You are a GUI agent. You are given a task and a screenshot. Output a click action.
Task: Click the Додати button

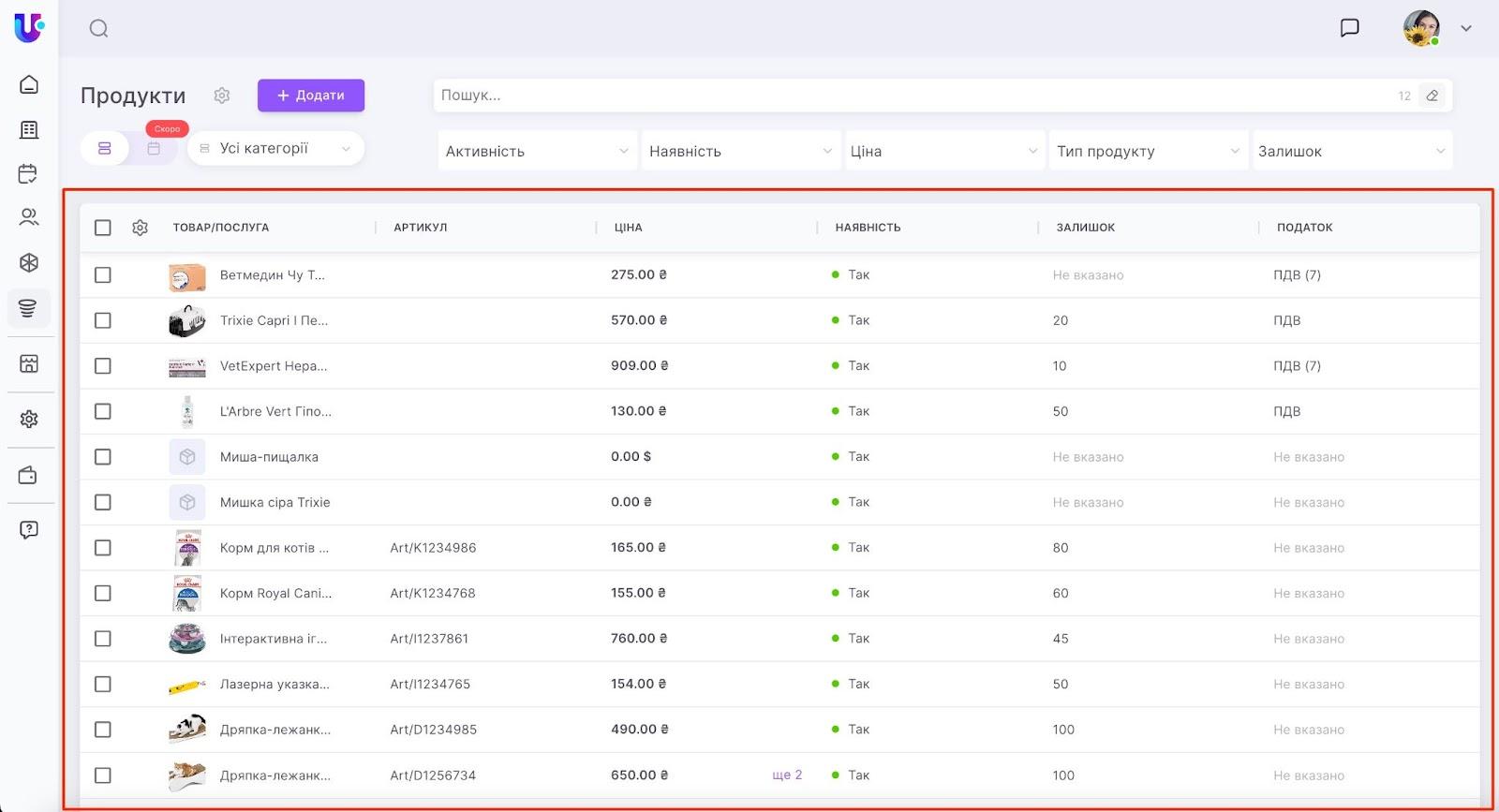pos(311,96)
